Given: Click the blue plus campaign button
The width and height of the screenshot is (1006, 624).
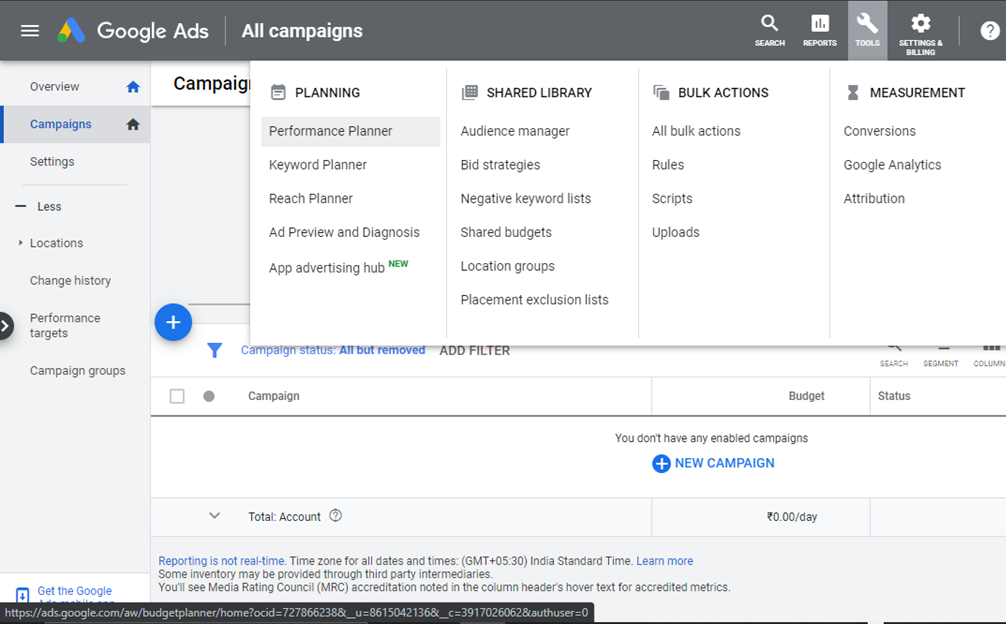Looking at the screenshot, I should [173, 322].
